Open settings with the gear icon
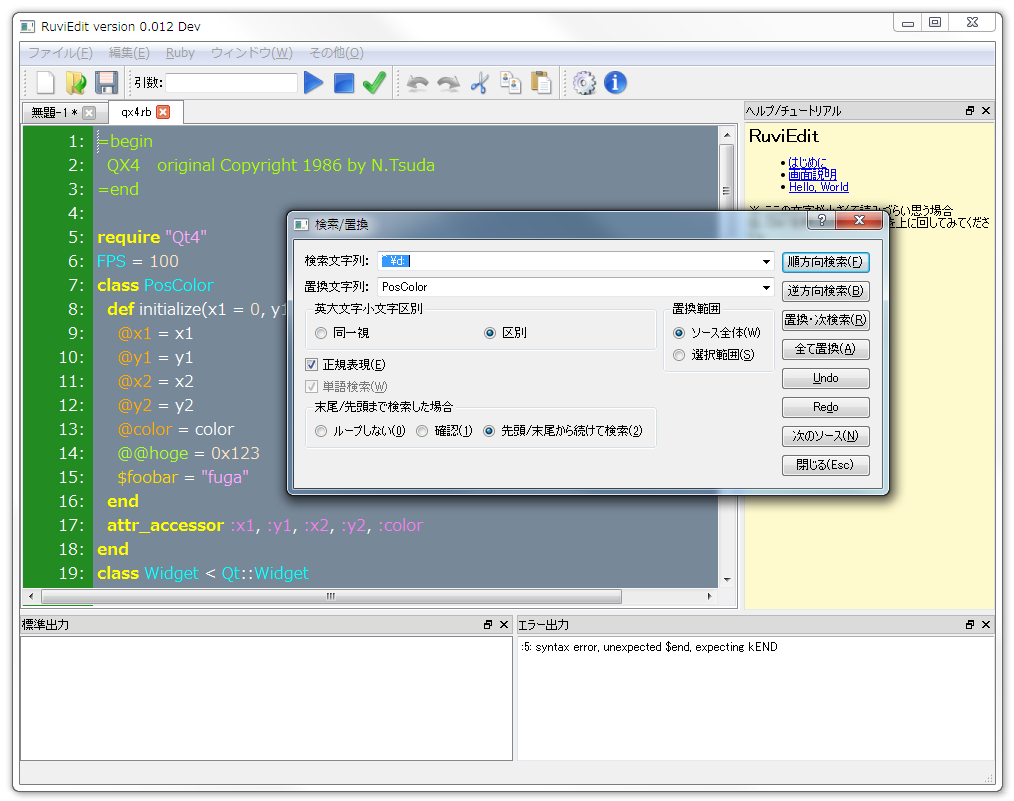1014x801 pixels. (x=585, y=83)
